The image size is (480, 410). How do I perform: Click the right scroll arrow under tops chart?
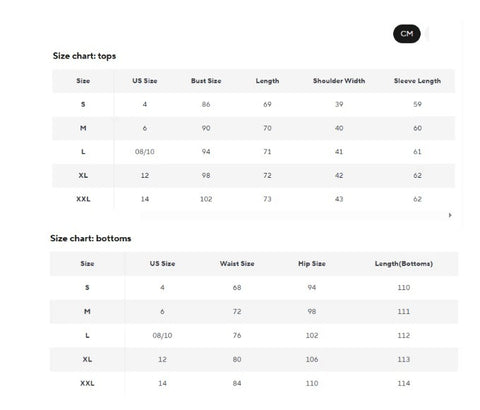(450, 215)
